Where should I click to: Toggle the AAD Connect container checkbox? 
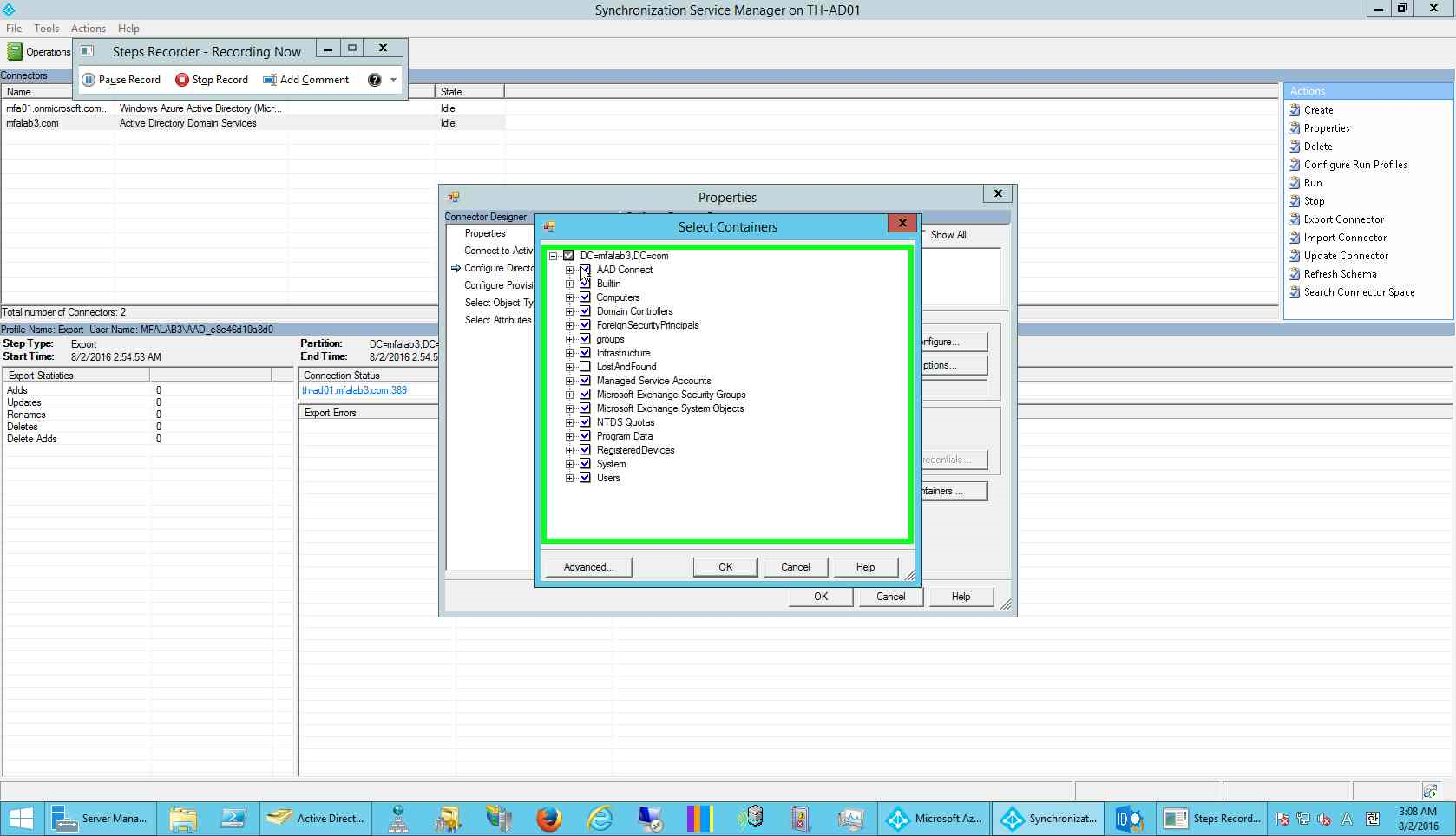tap(585, 270)
